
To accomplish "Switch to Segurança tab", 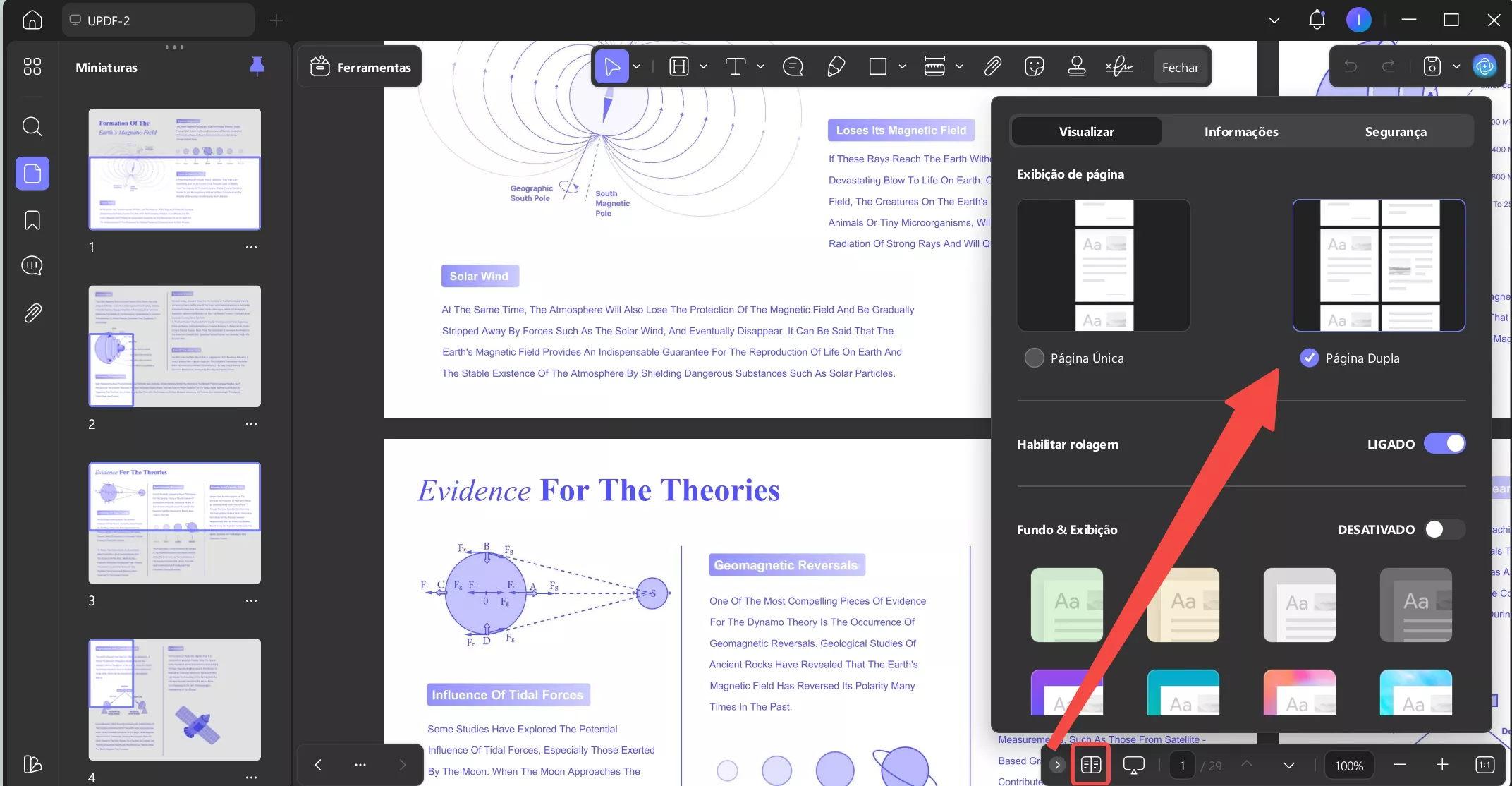I will (1395, 132).
